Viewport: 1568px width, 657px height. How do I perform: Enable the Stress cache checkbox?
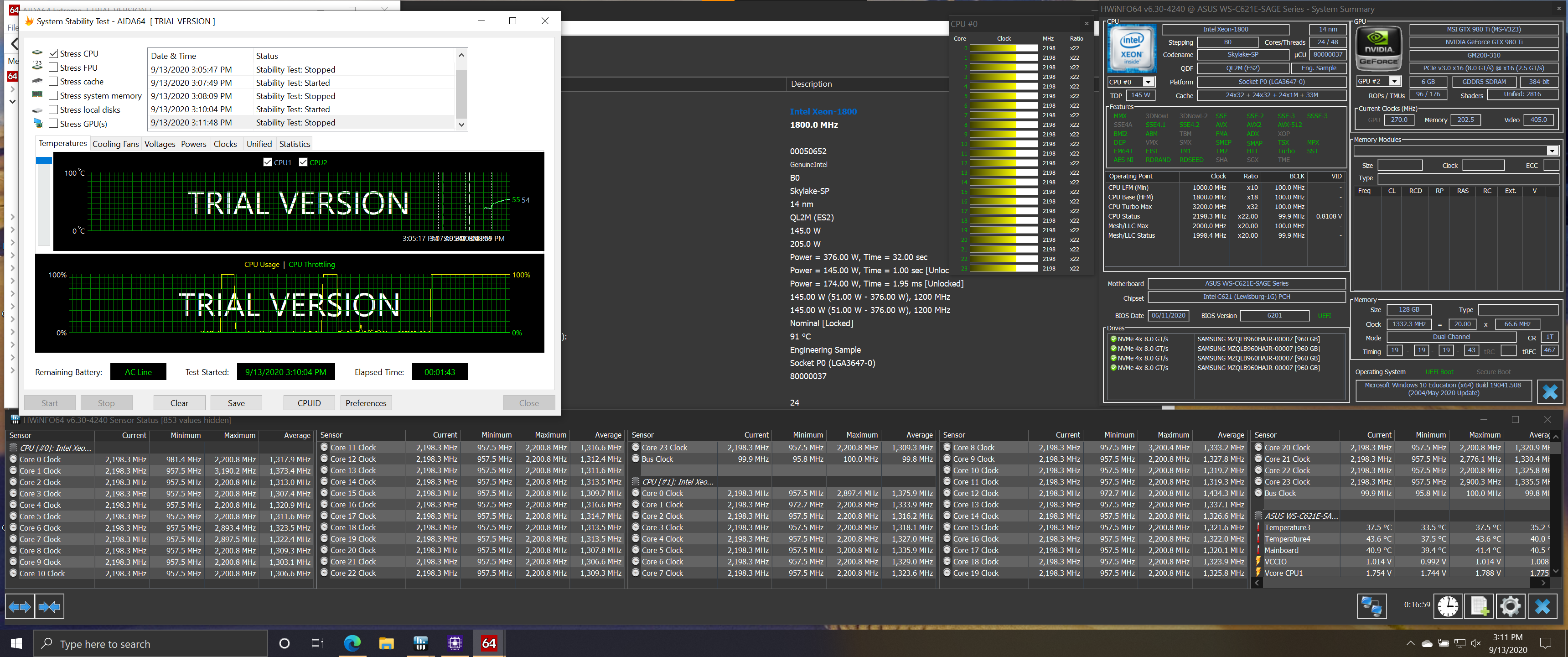pos(53,82)
